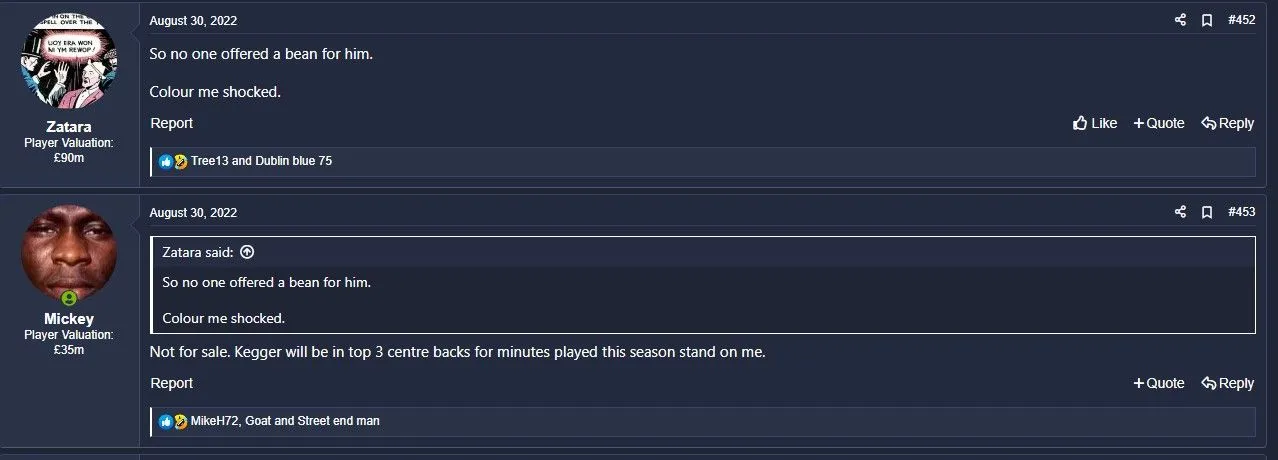The width and height of the screenshot is (1278, 460).
Task: Click share icon on post #452
Action: [x=1180, y=20]
